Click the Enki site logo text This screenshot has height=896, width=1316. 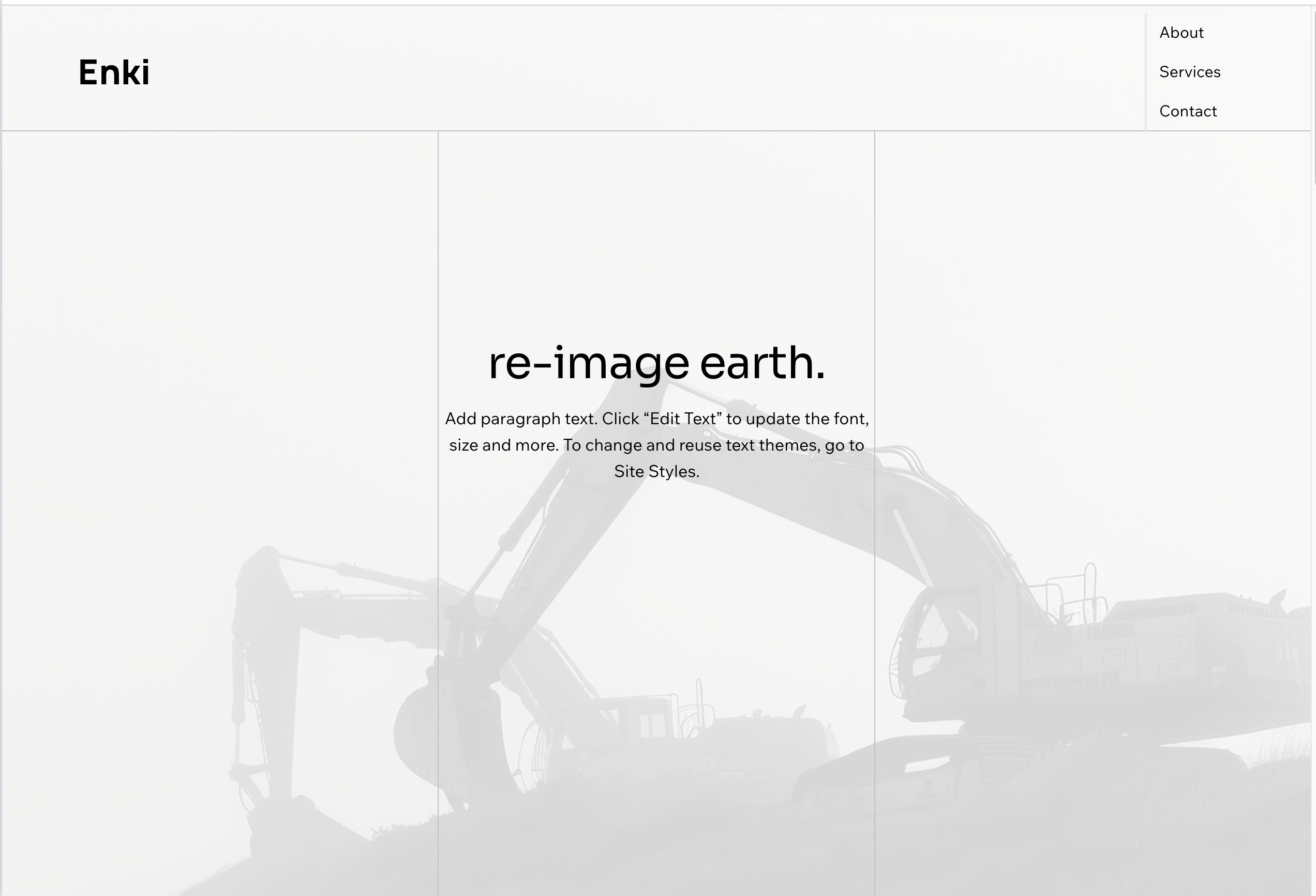click(114, 72)
